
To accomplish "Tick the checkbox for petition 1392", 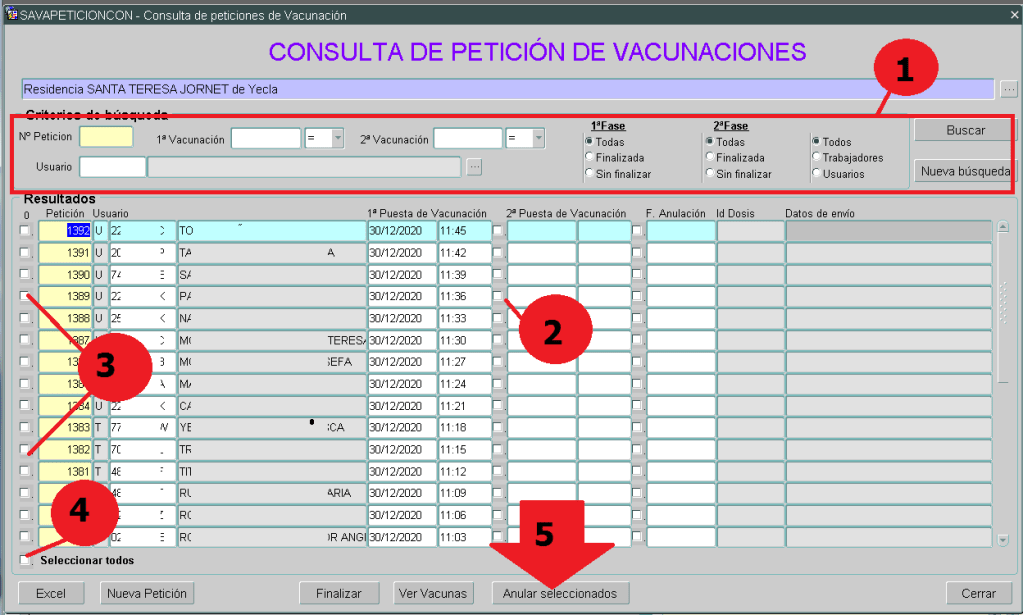I will [25, 231].
